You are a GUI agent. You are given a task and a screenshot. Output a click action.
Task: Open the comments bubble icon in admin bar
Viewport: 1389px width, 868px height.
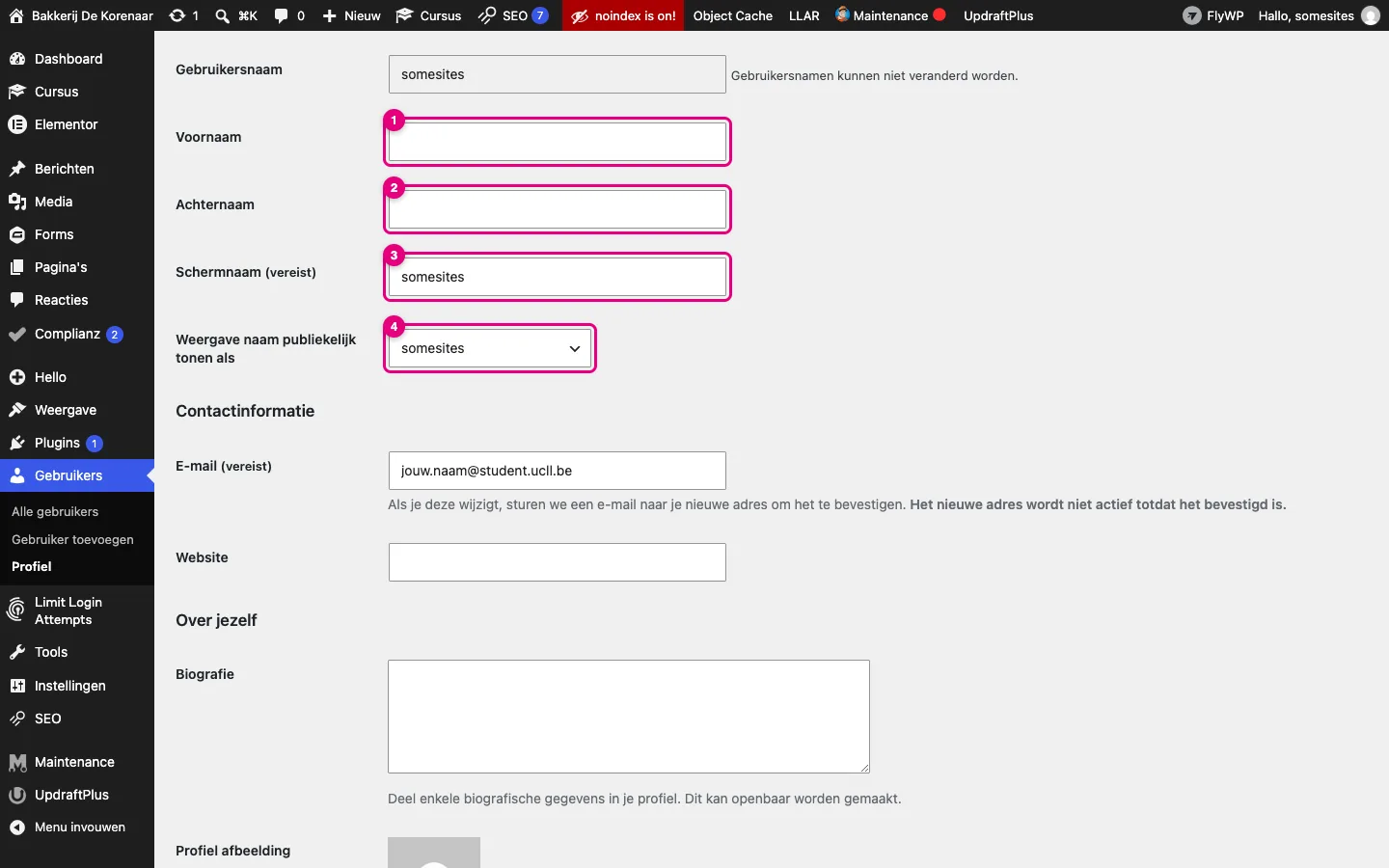[281, 15]
